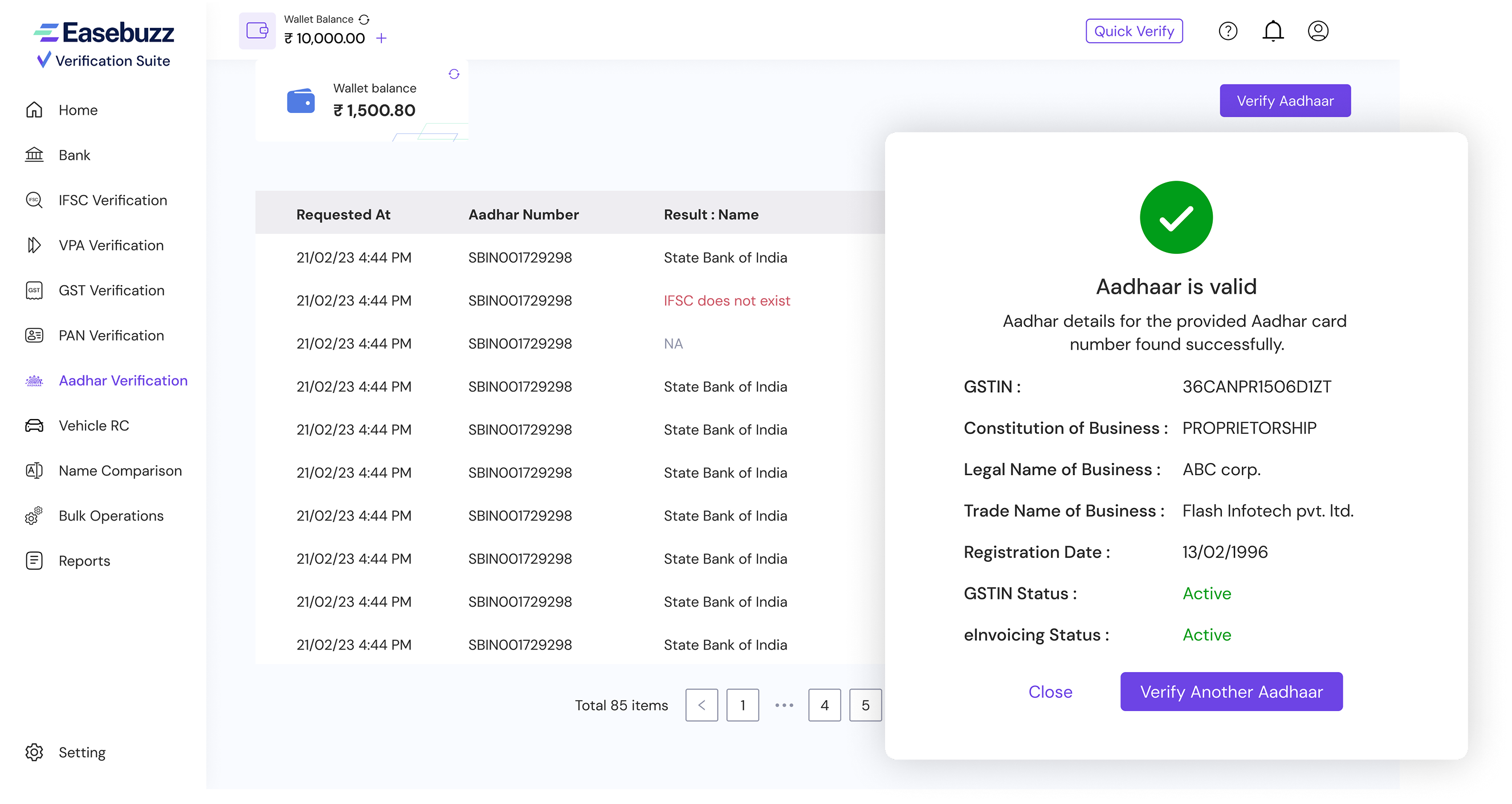Viewport: 1512px width, 804px height.
Task: Open Bulk Operations section
Action: click(x=111, y=515)
